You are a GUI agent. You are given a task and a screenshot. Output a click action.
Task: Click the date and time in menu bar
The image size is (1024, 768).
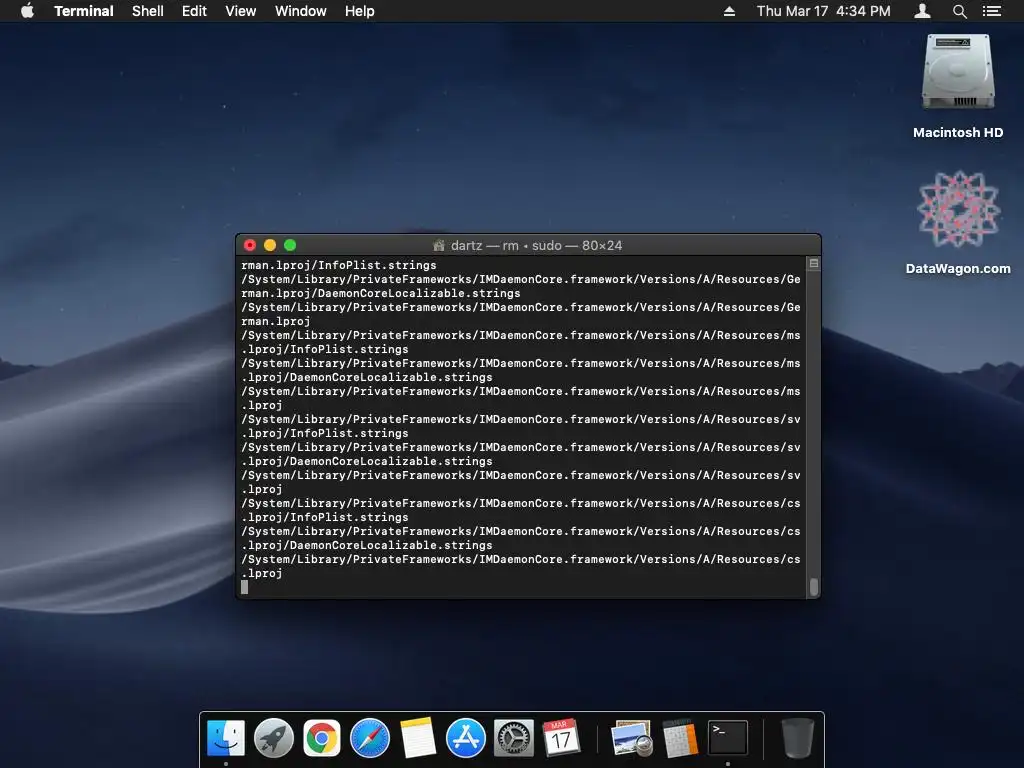coord(824,11)
